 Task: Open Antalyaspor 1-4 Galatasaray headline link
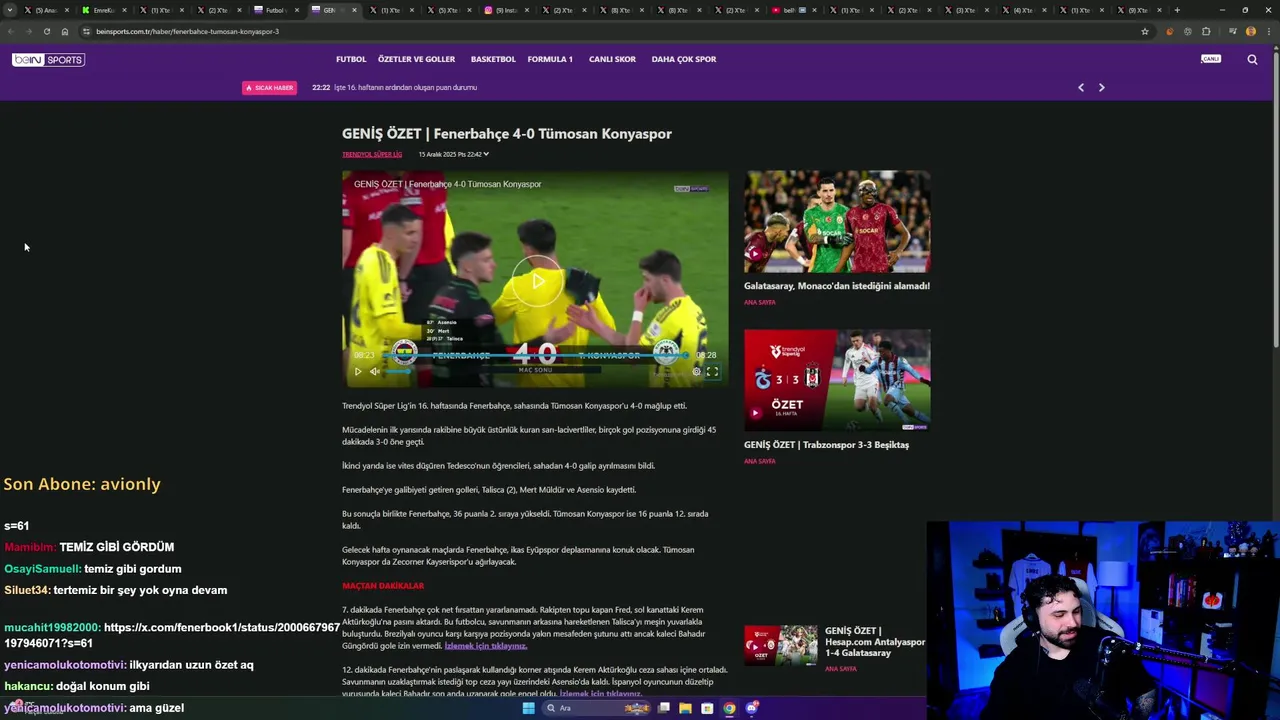coord(875,642)
